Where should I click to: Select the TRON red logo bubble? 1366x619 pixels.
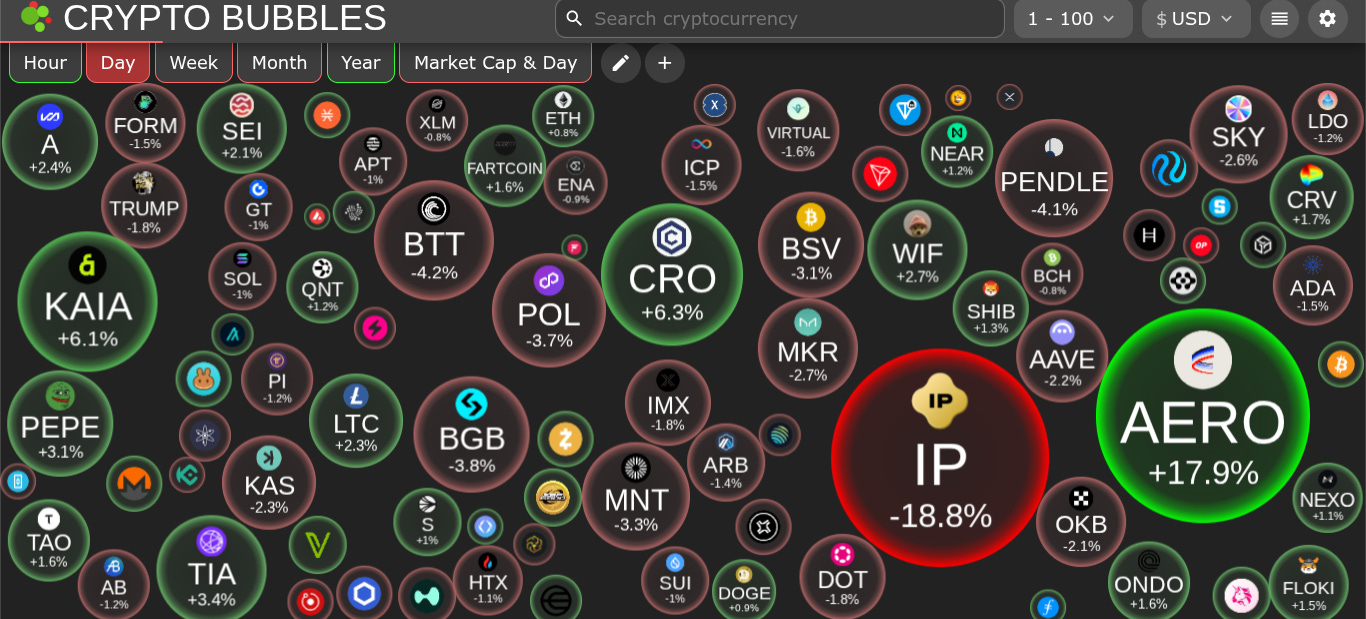pos(880,174)
